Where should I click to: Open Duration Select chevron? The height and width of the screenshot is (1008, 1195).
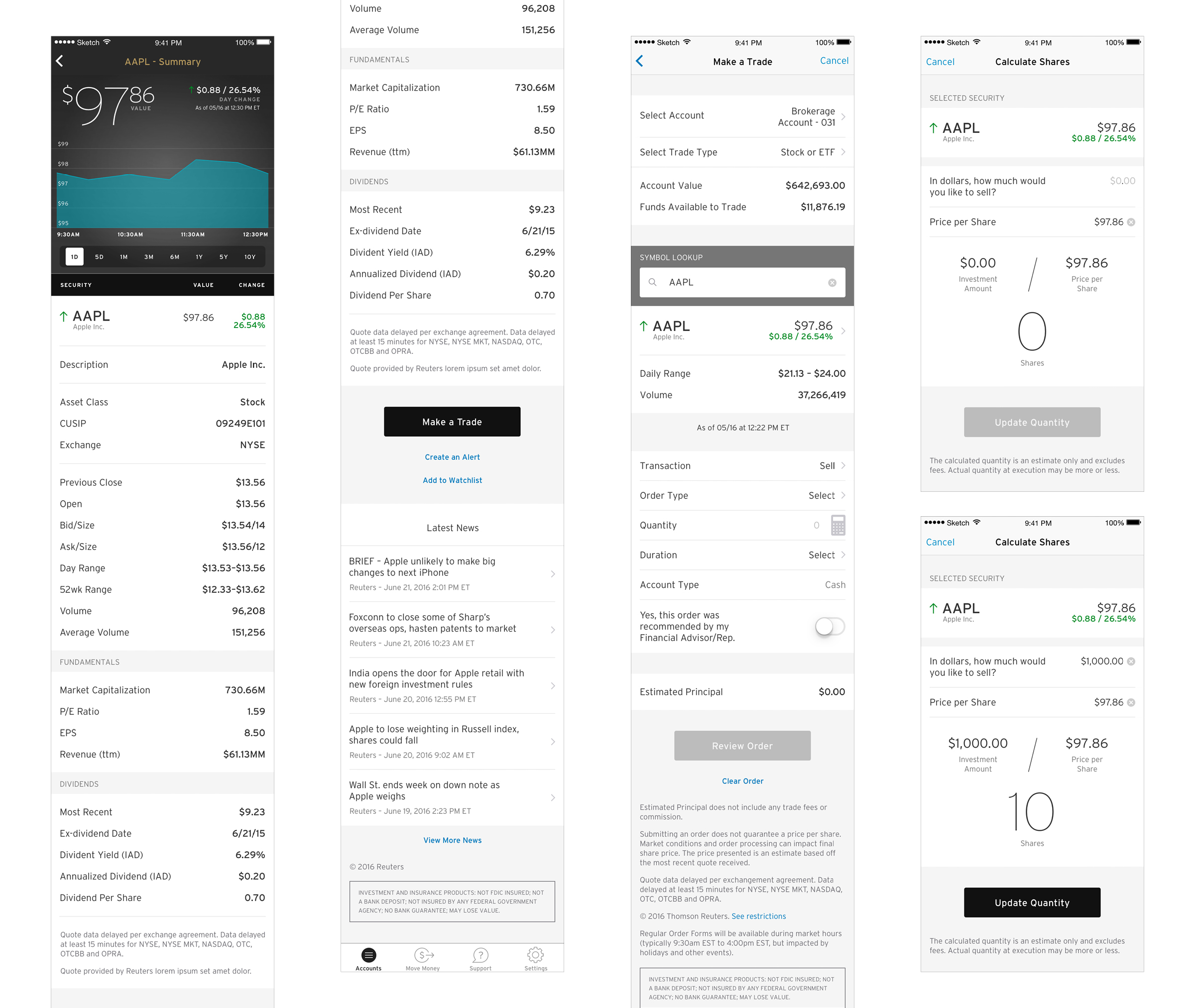point(843,555)
